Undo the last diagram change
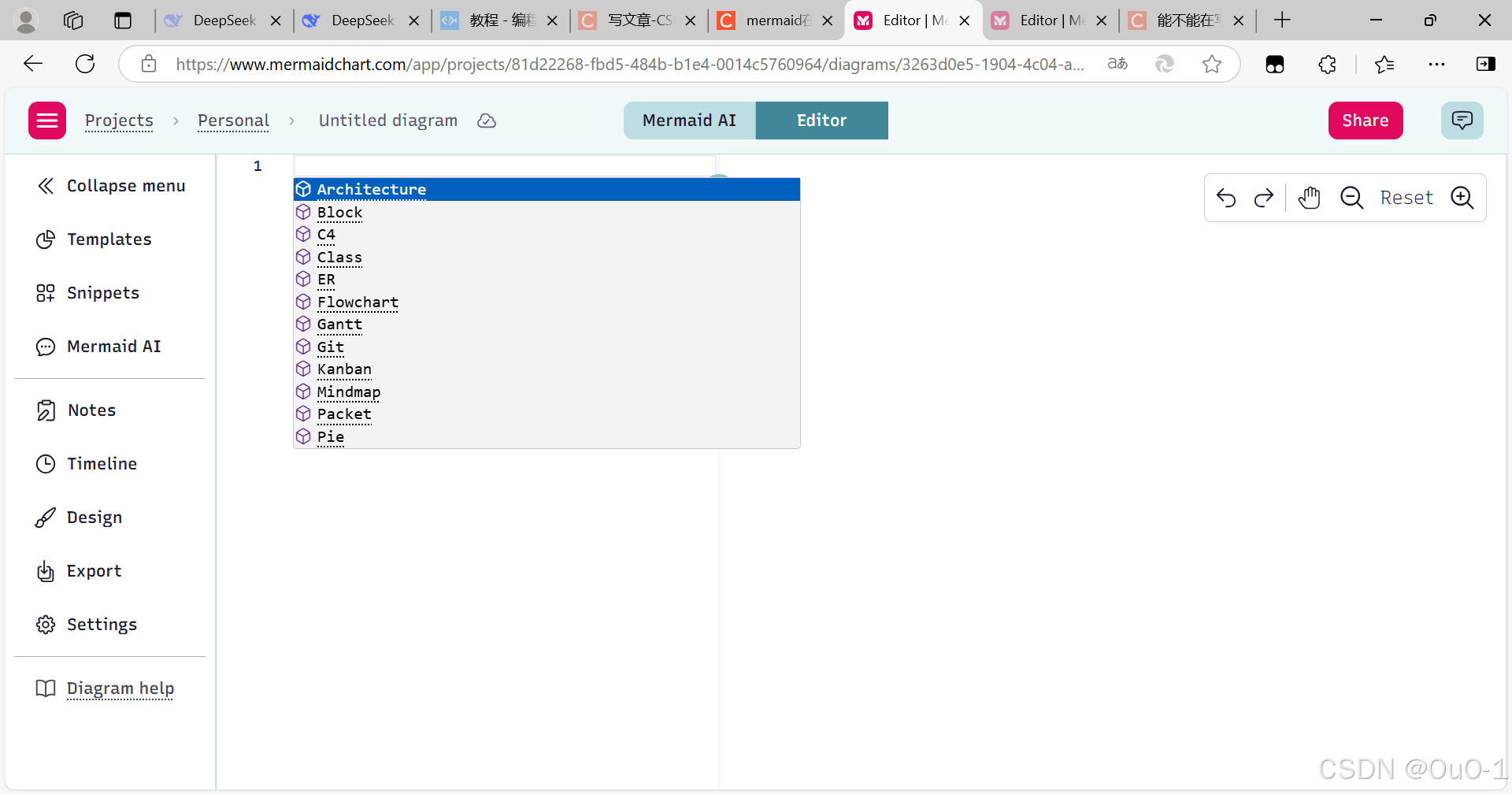The height and width of the screenshot is (794, 1512). coord(1226,198)
